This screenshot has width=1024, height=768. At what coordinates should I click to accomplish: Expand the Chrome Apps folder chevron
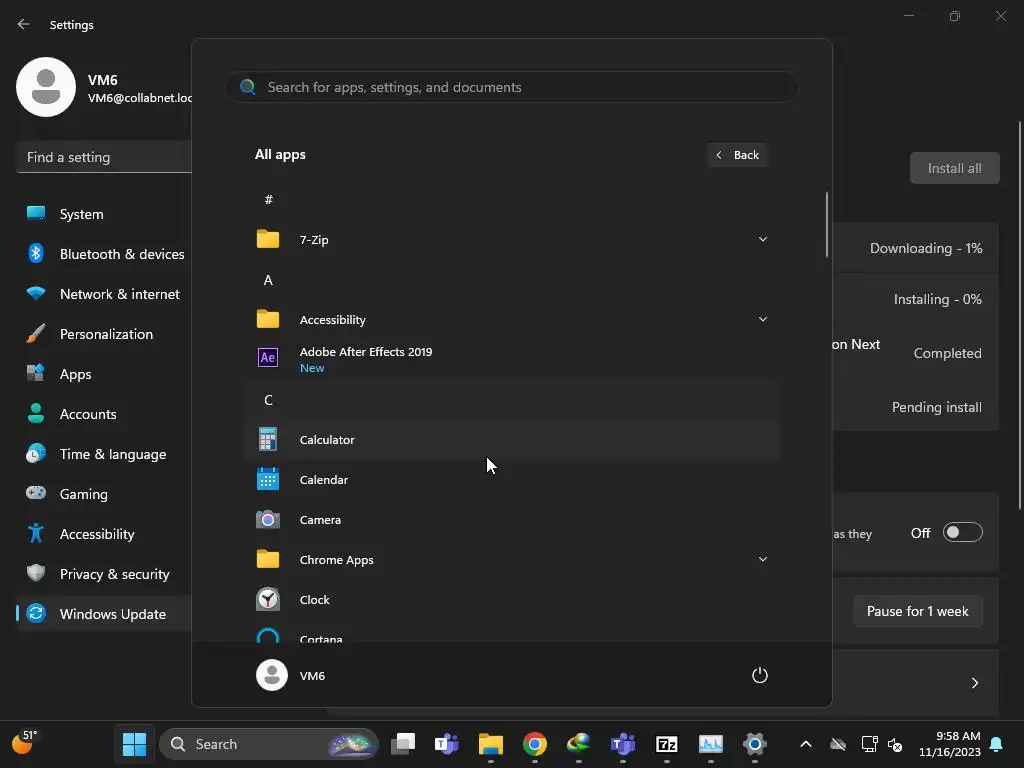[x=762, y=559]
